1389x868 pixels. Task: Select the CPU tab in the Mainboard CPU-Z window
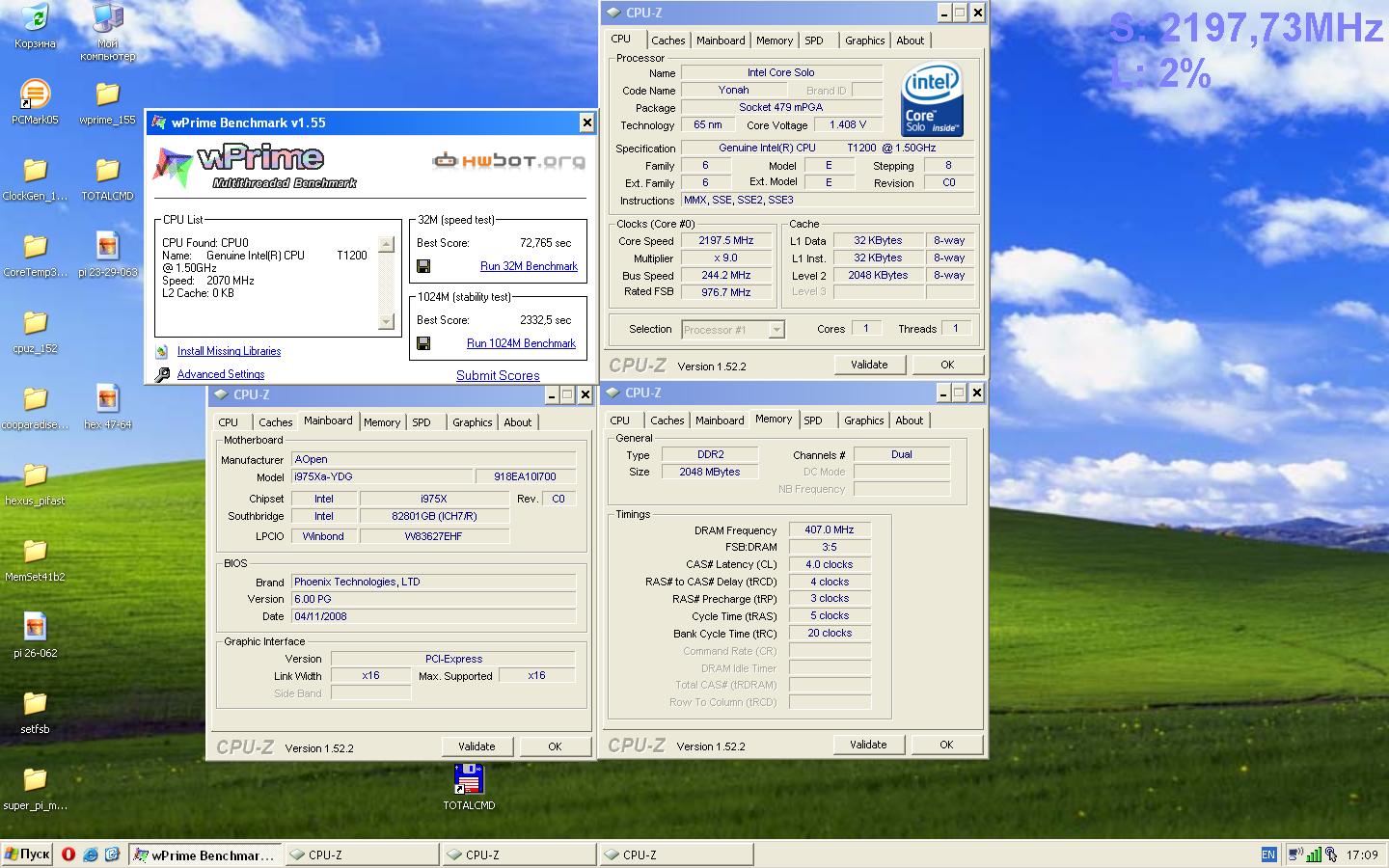point(228,422)
